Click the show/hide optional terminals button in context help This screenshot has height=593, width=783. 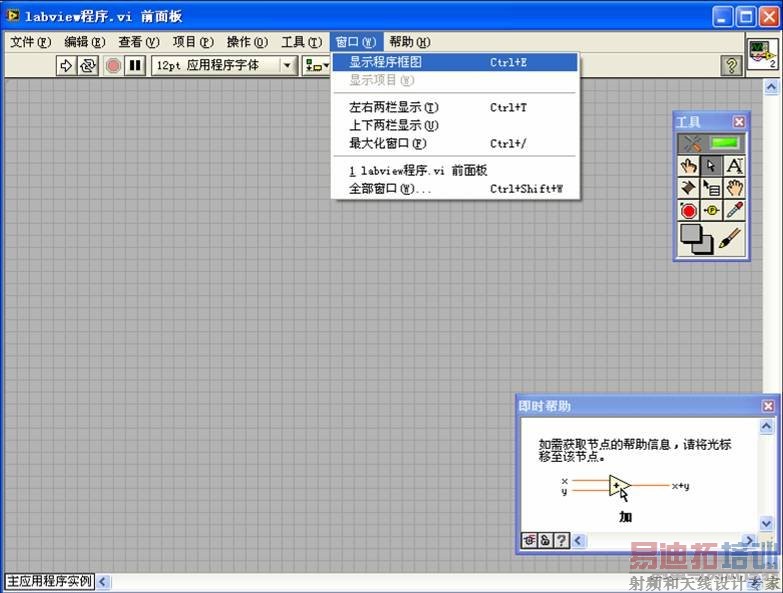(529, 540)
